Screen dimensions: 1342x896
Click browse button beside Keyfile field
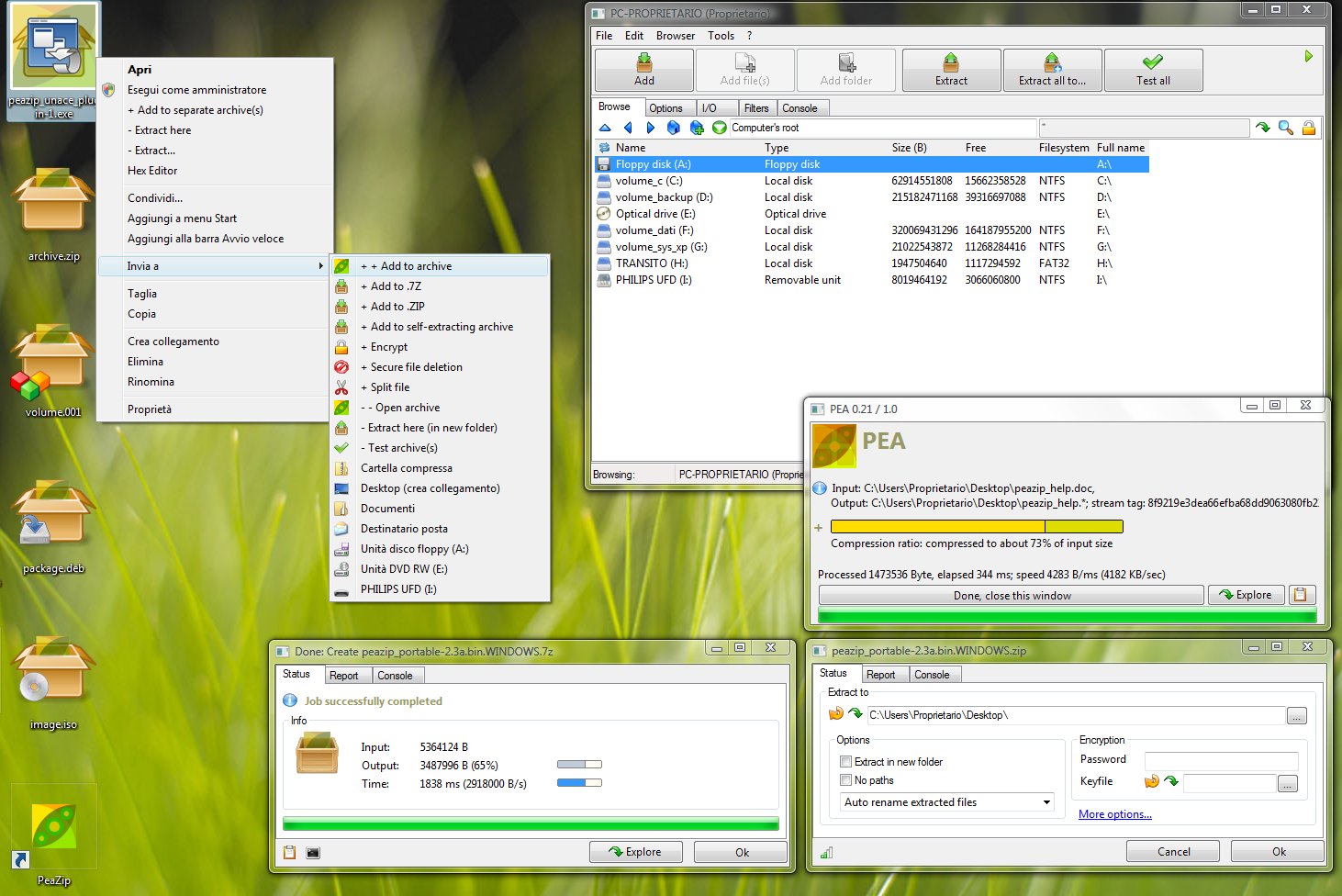pyautogui.click(x=1287, y=783)
